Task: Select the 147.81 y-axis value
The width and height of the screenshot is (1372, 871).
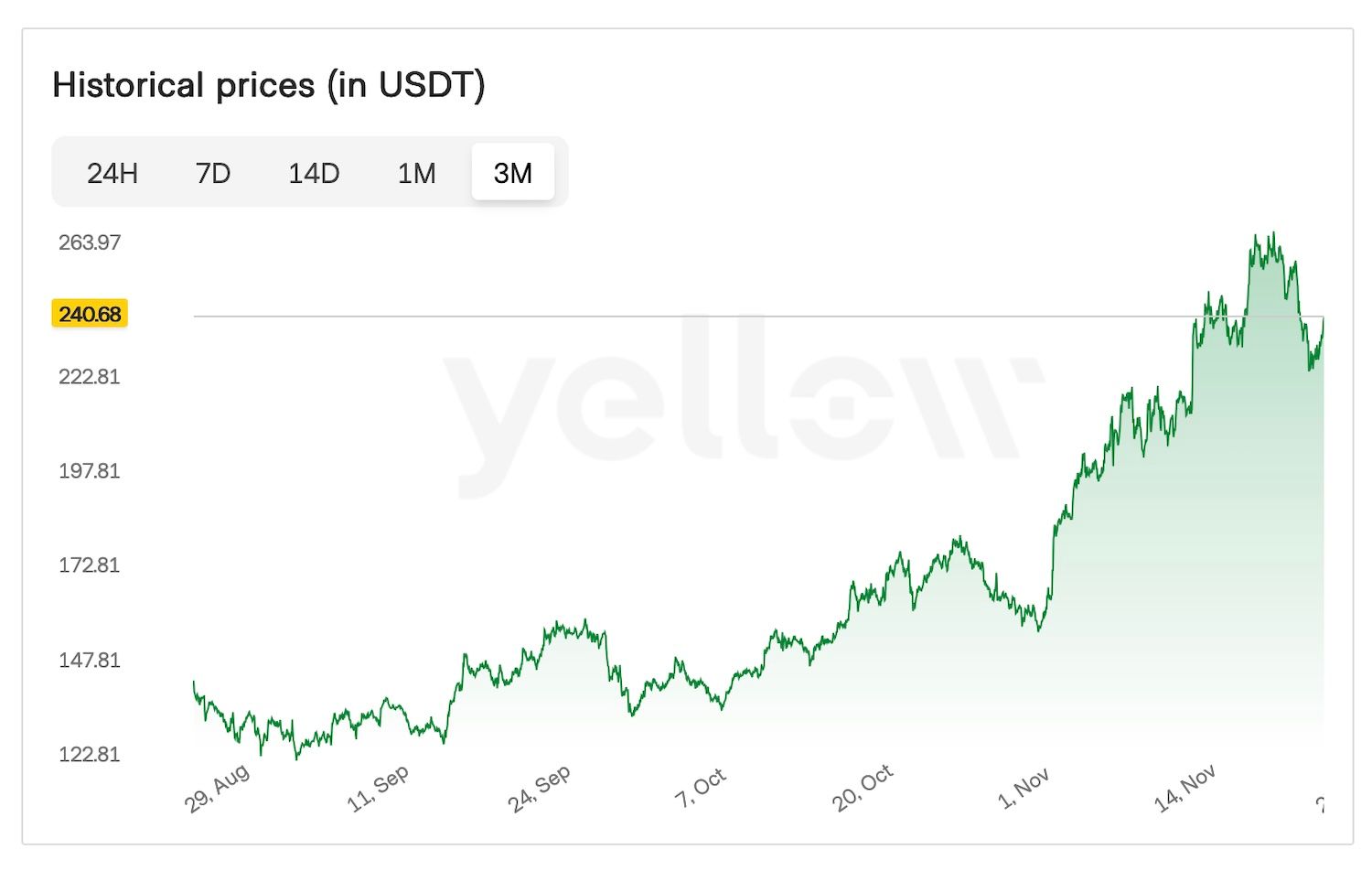Action: click(x=90, y=661)
